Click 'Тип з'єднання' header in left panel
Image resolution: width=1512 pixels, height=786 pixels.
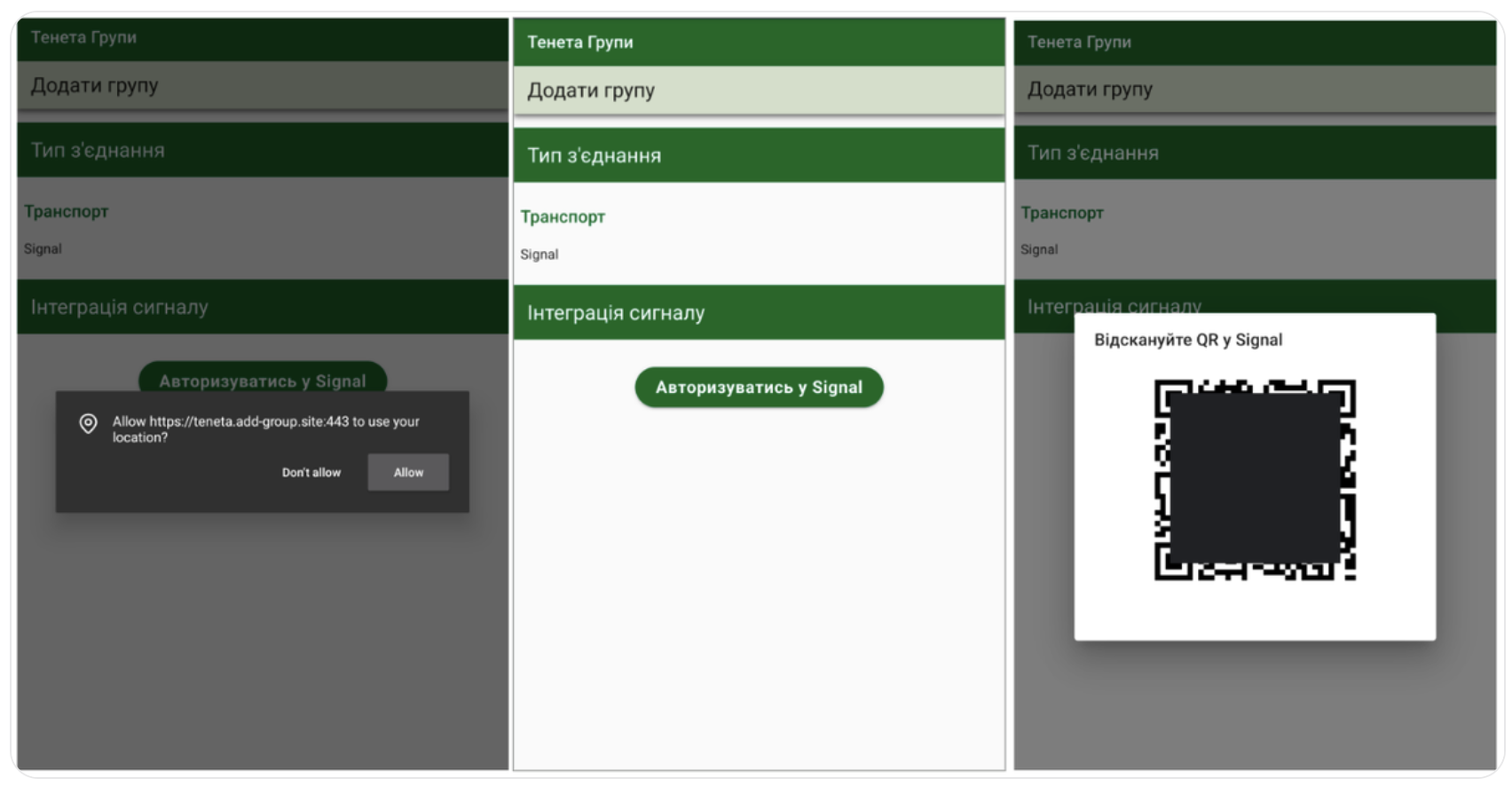pyautogui.click(x=263, y=150)
